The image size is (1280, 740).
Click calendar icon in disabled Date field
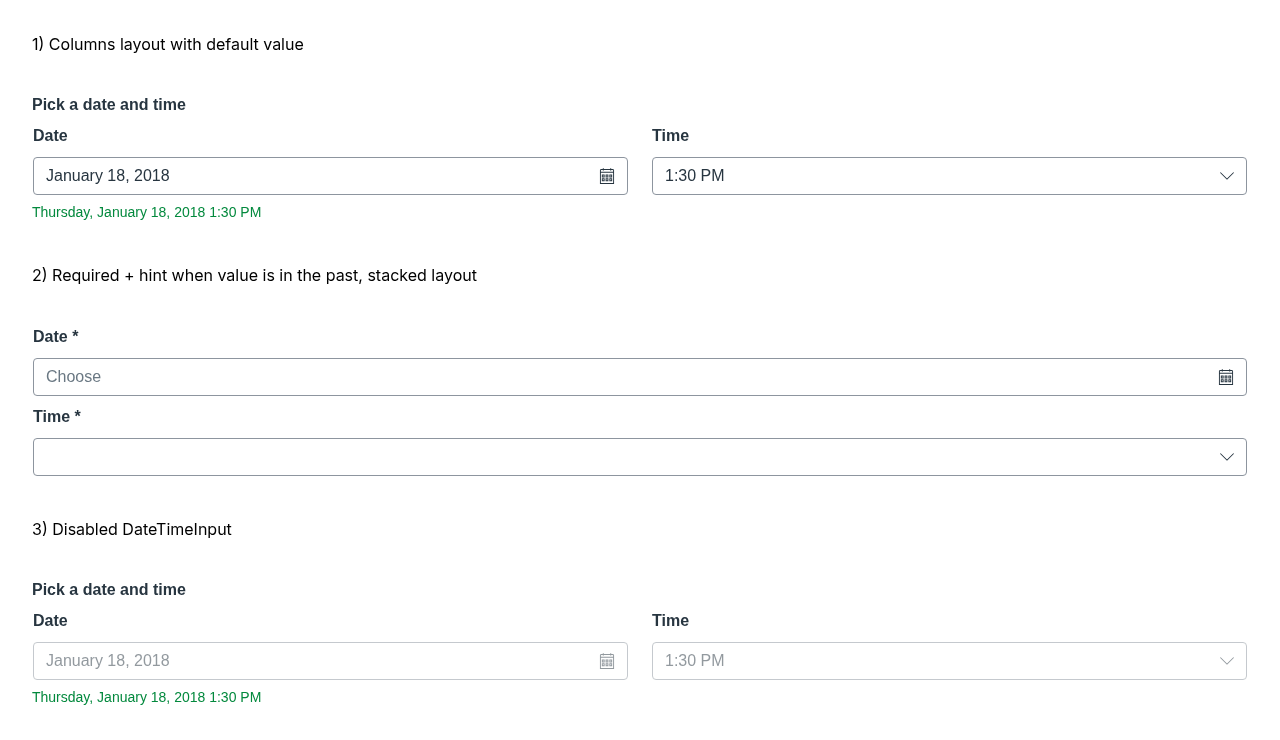pos(607,661)
